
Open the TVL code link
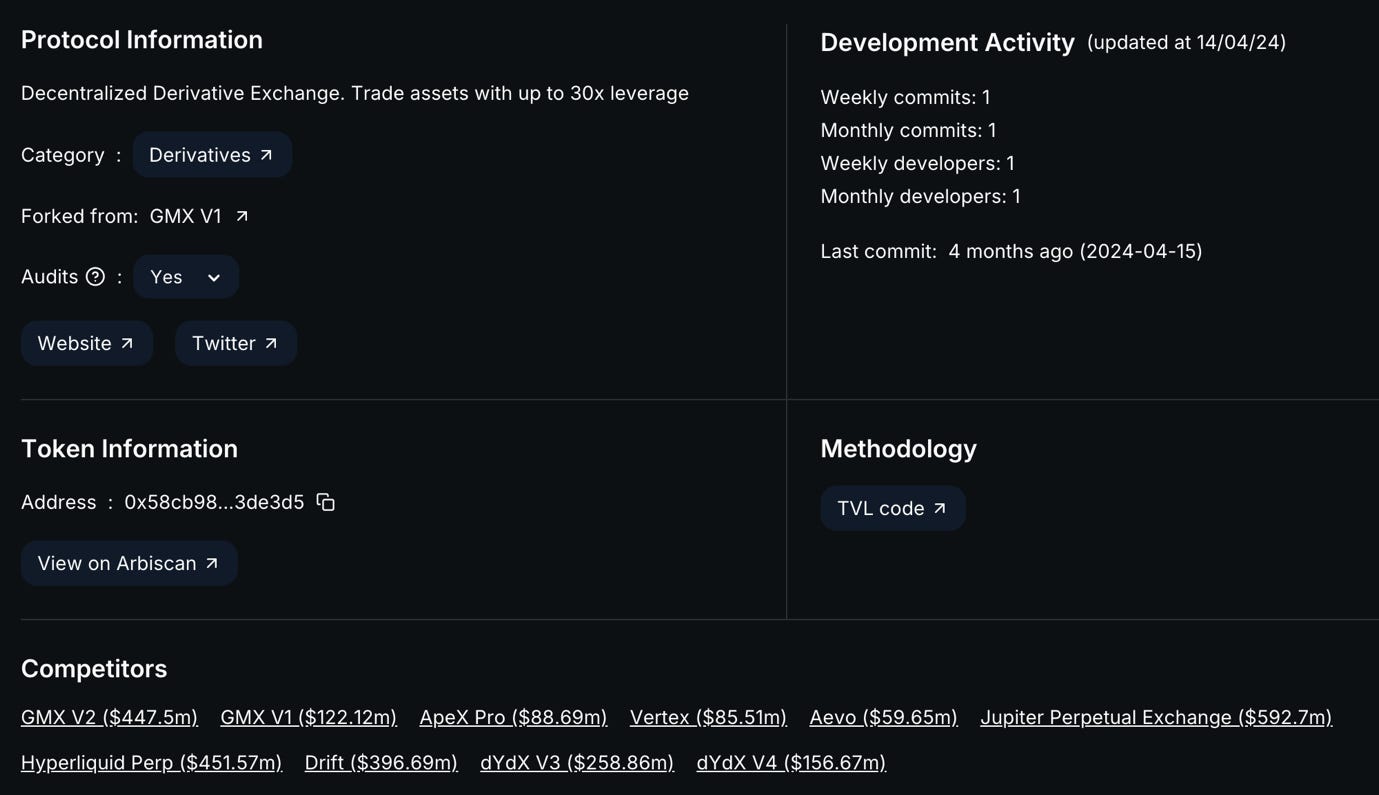[x=893, y=508]
